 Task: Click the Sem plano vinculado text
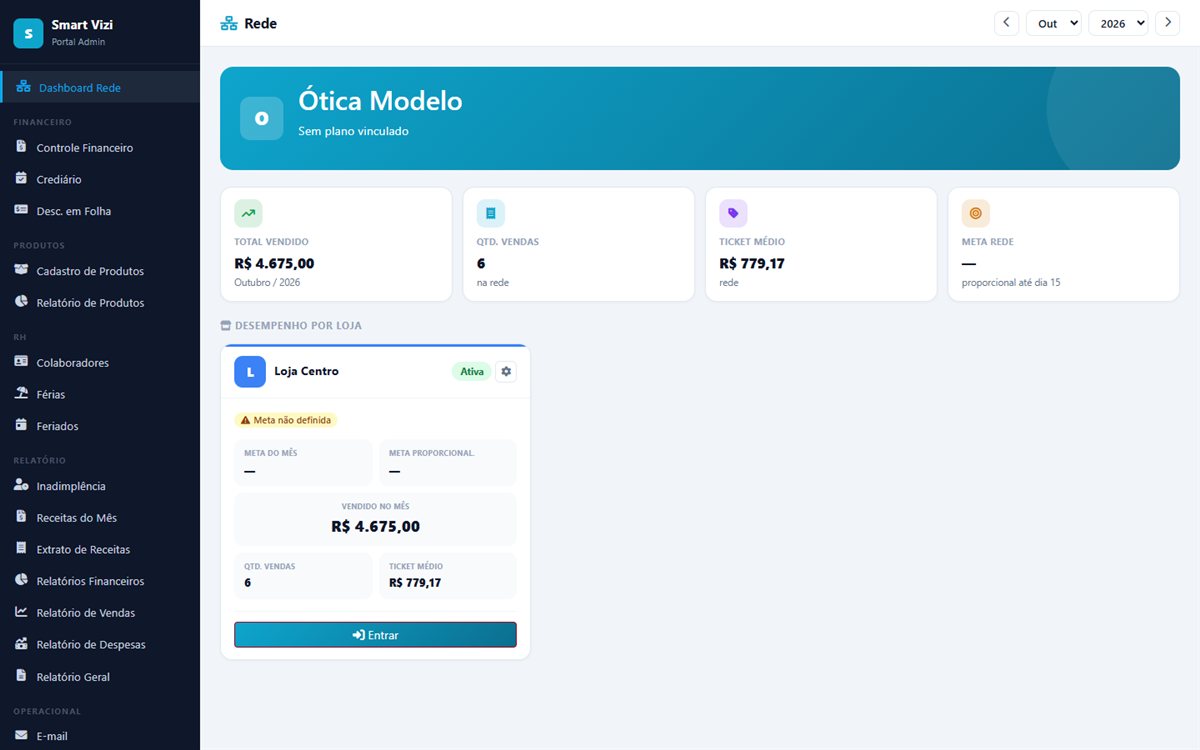coord(353,131)
